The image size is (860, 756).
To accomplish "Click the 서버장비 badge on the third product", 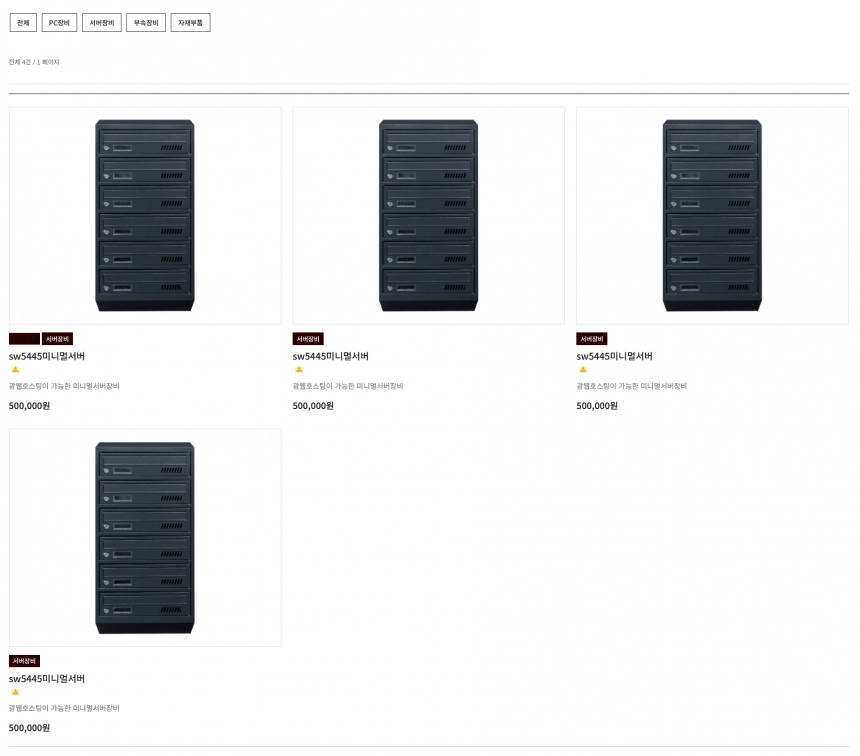I will (592, 338).
